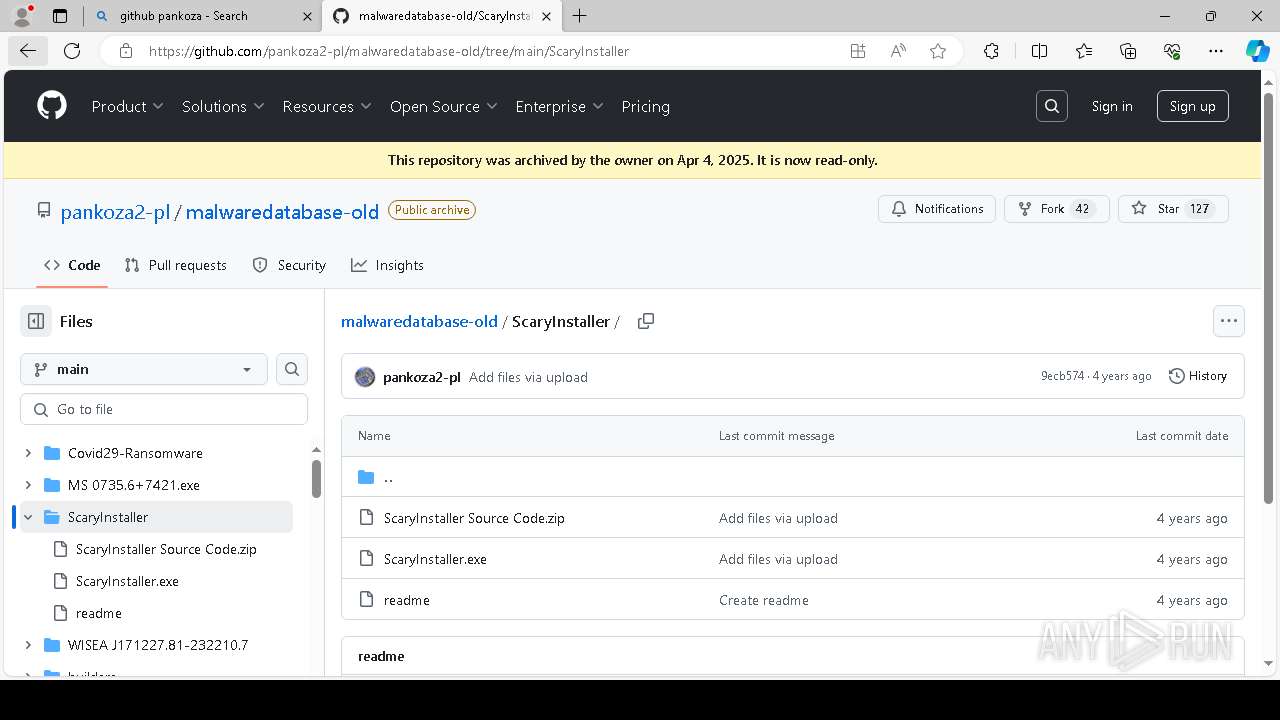1280x720 pixels.
Task: Open the pankoza2-pl owner link
Action: tap(115, 211)
